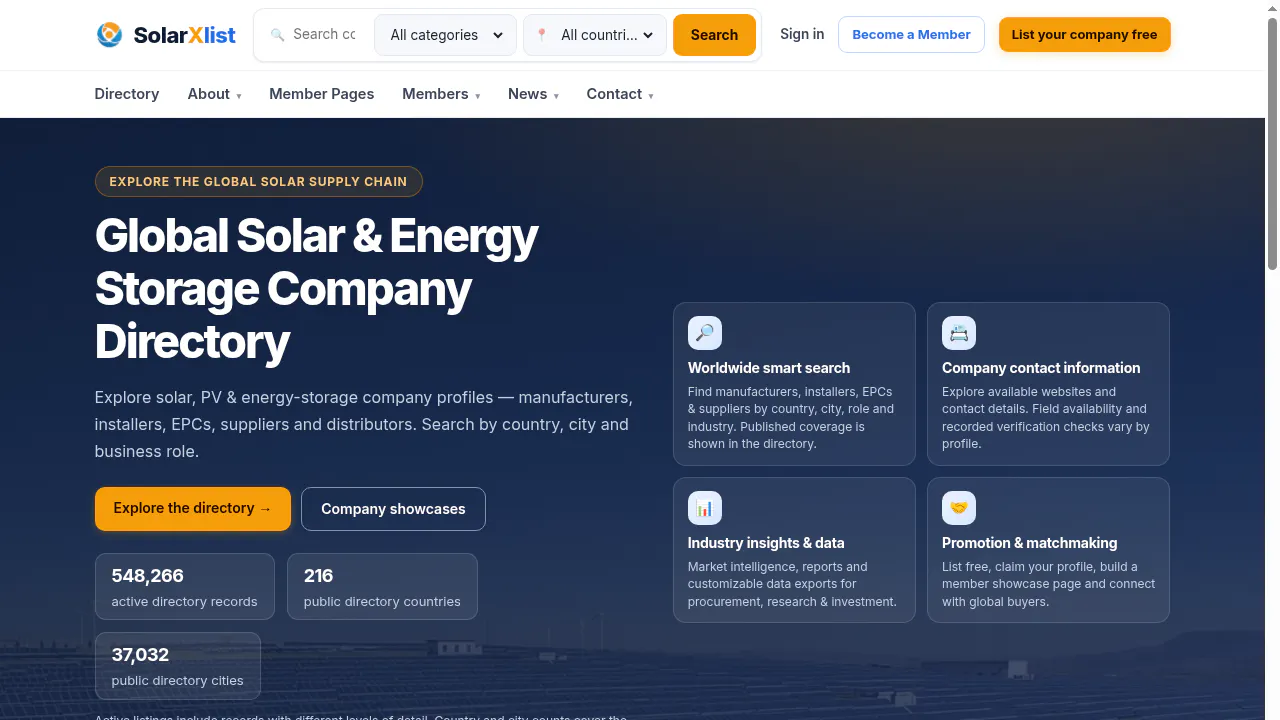Focus the company search input field

coord(324,34)
